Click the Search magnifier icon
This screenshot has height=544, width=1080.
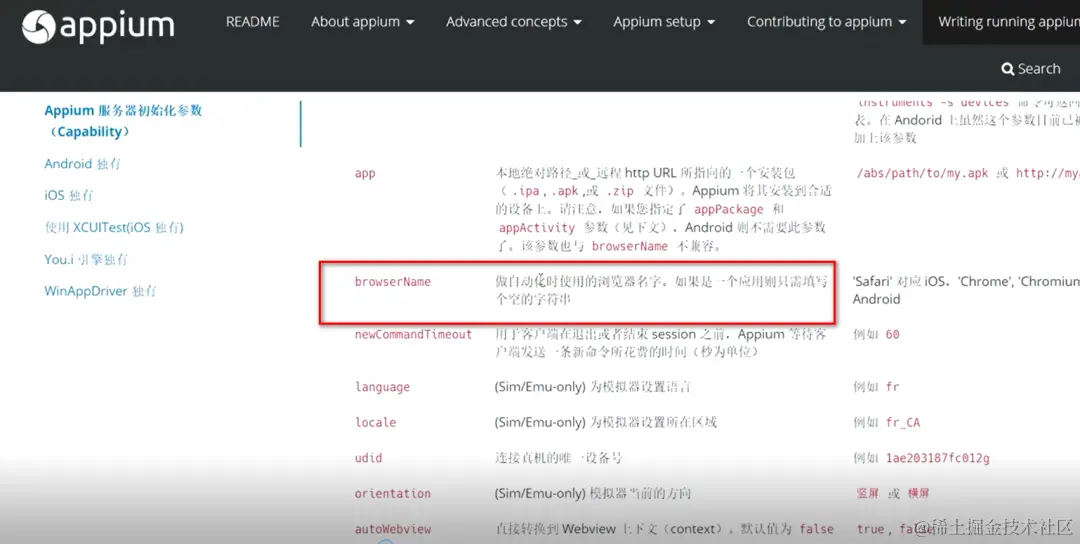click(x=1008, y=69)
